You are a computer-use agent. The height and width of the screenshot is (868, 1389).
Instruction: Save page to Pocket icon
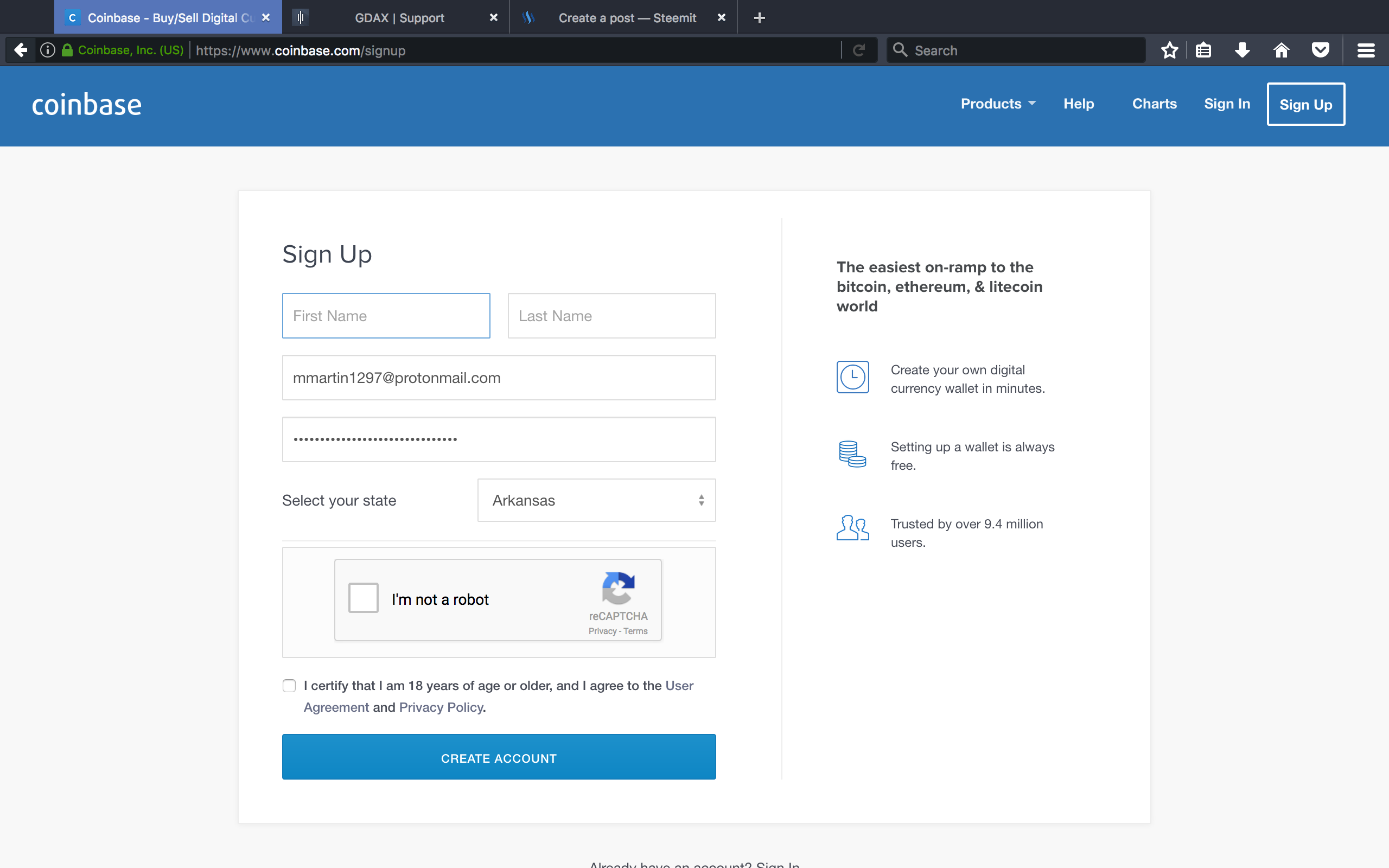pyautogui.click(x=1320, y=50)
